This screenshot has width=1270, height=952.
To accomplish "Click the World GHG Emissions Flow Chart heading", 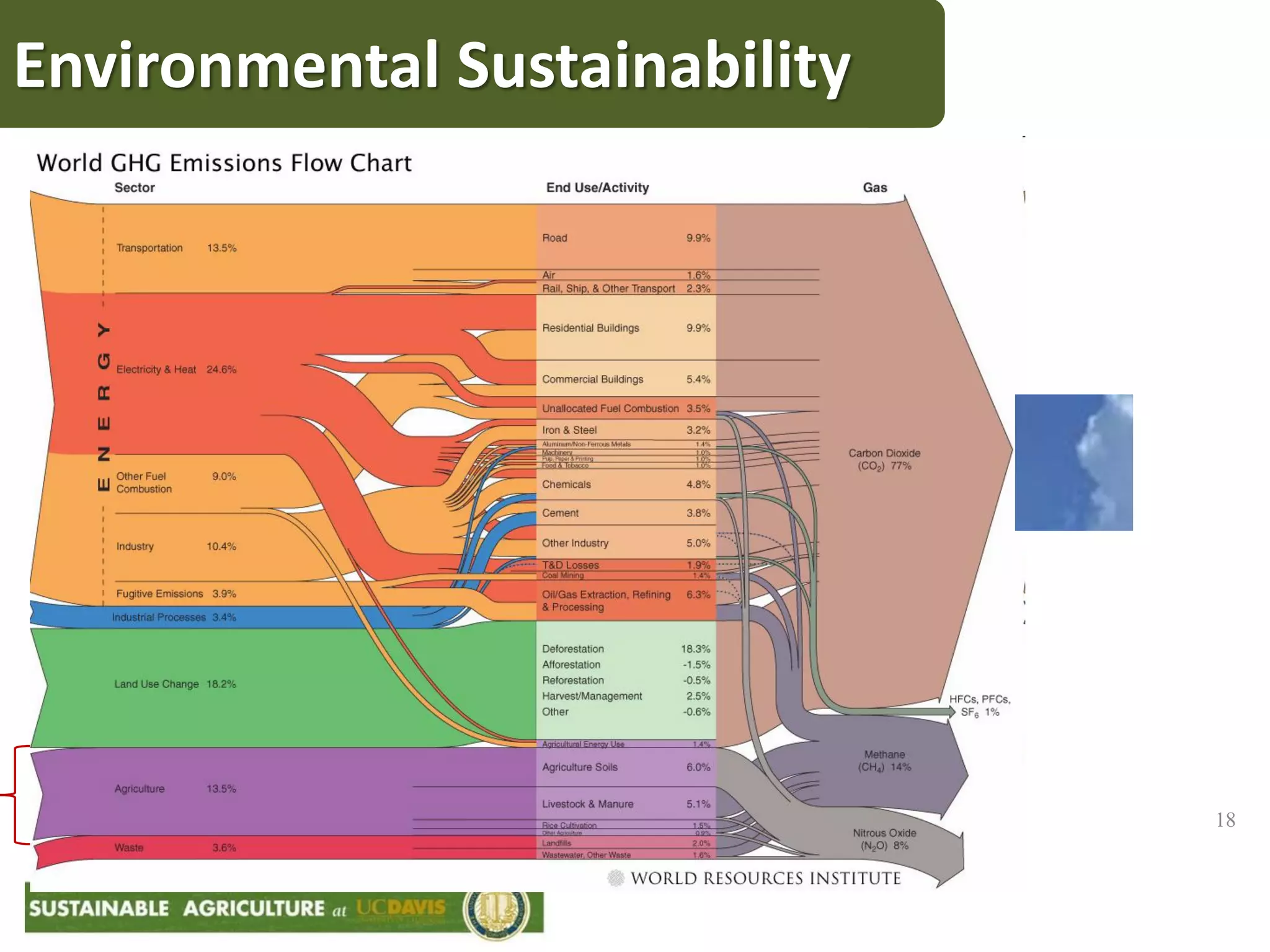I will 224,163.
